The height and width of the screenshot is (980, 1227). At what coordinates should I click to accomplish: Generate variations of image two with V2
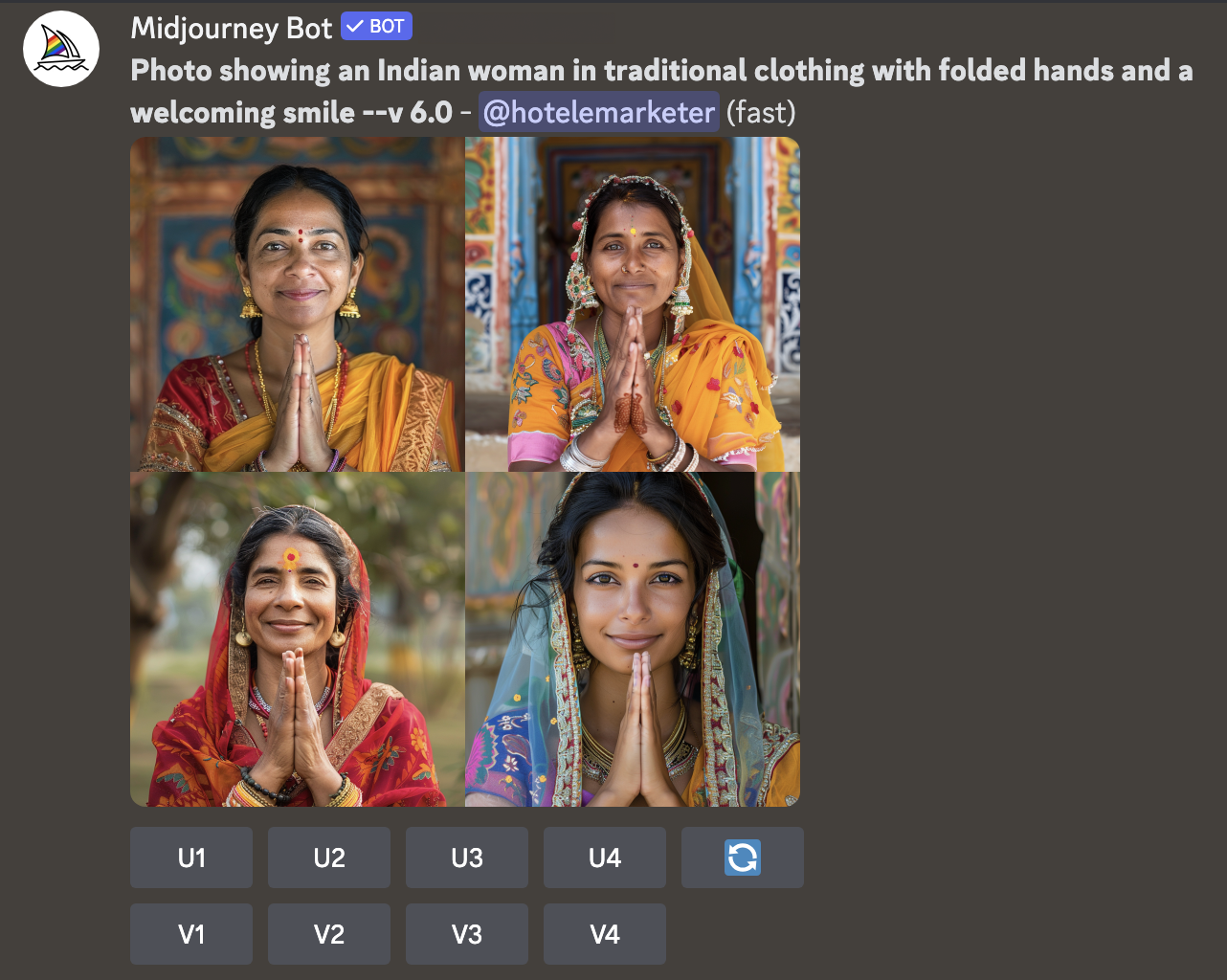(x=329, y=934)
